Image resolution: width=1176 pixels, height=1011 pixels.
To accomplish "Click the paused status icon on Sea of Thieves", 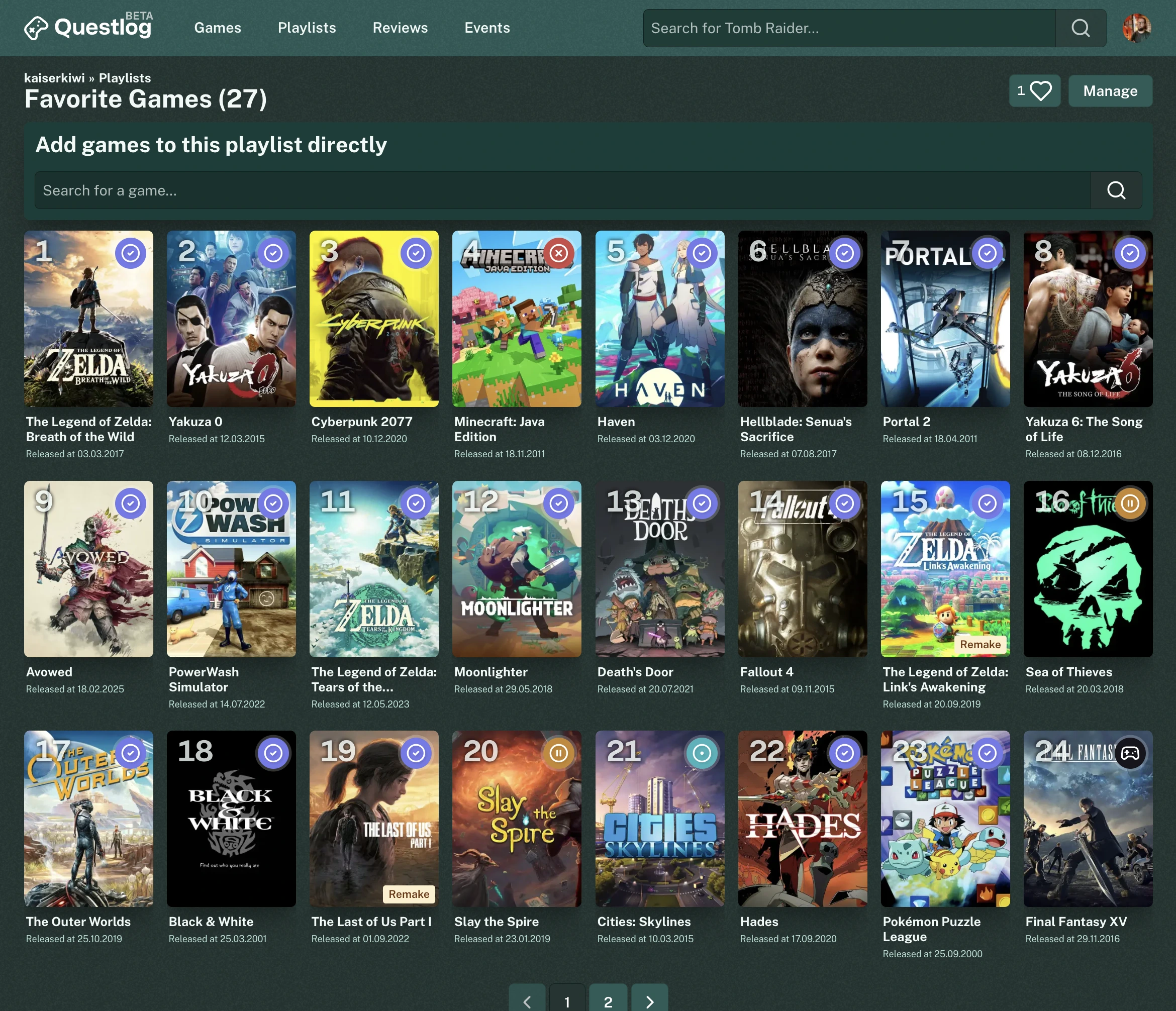I will pos(1130,503).
